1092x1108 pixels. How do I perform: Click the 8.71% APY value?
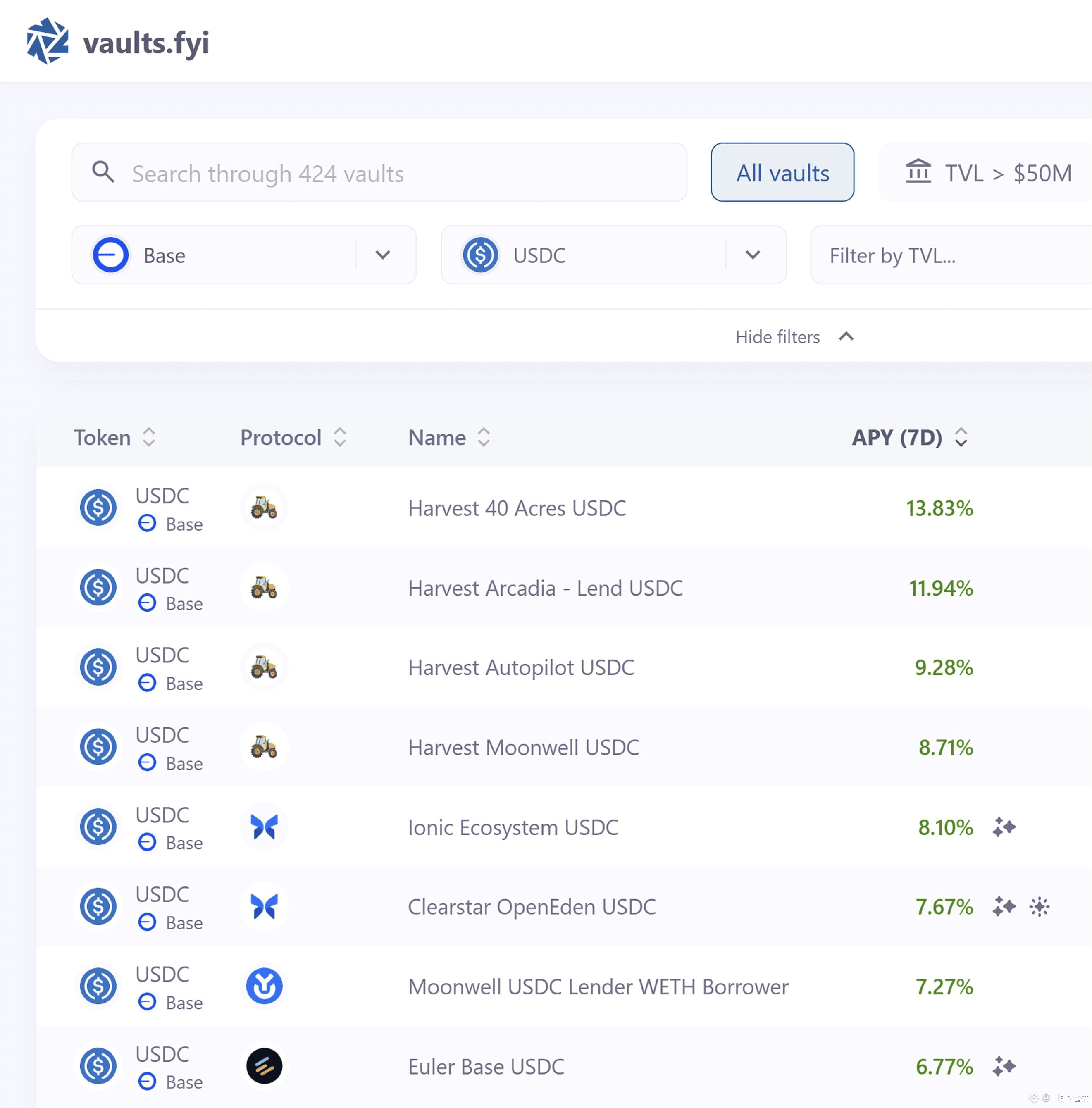click(946, 747)
